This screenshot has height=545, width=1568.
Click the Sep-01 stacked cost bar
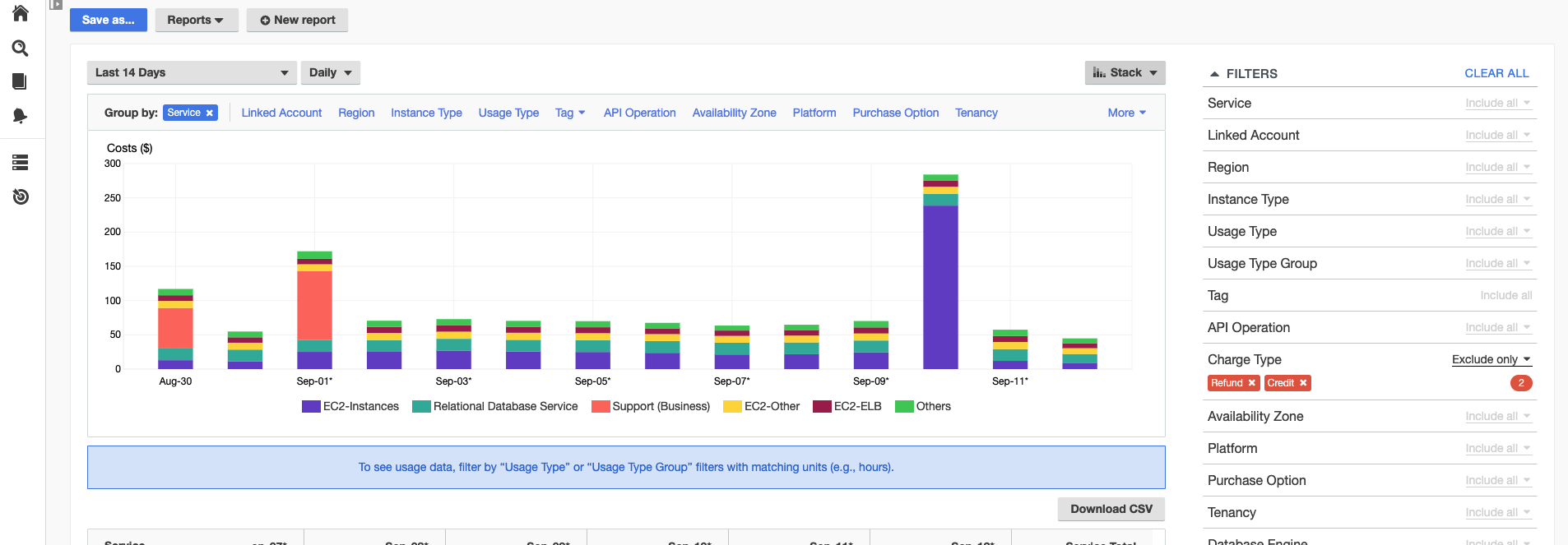point(314,310)
